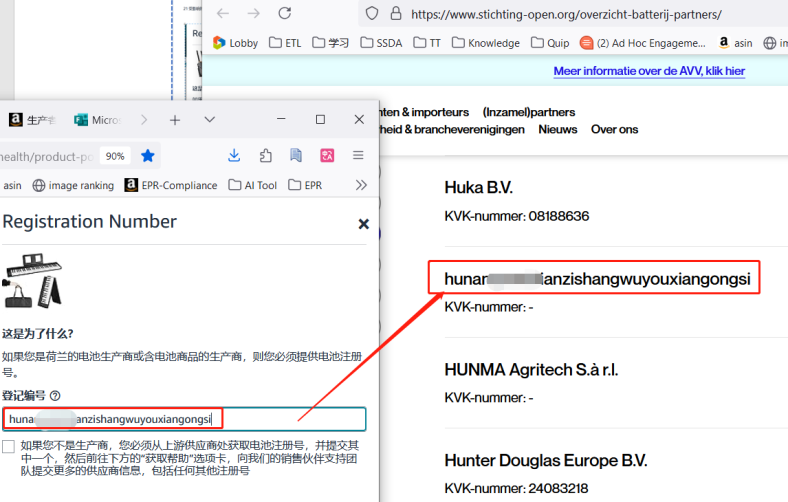This screenshot has height=502, width=788.
Task: Show help for 登记编号 field
Action: (56, 395)
